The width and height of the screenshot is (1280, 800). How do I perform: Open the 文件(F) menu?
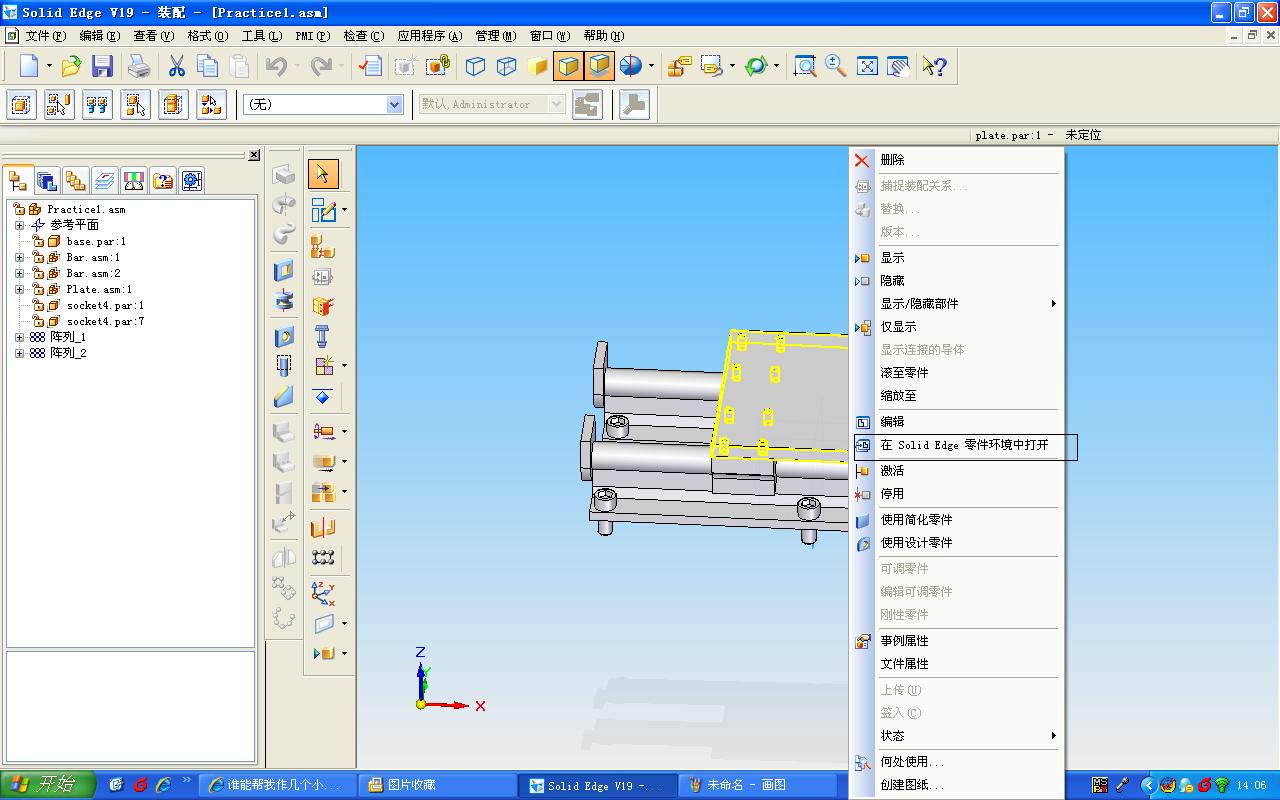pos(45,36)
